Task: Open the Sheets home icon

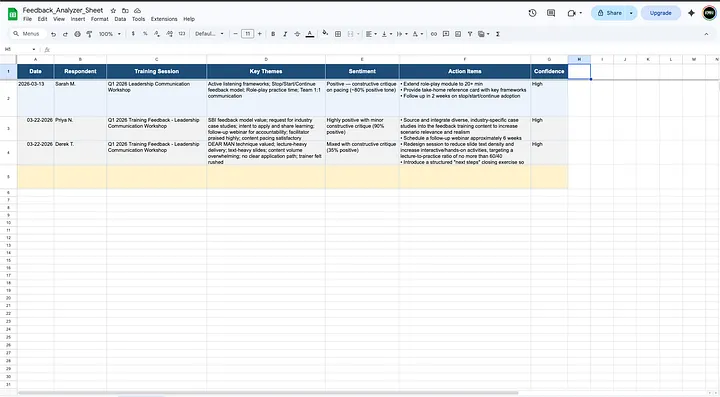Action: [12, 14]
